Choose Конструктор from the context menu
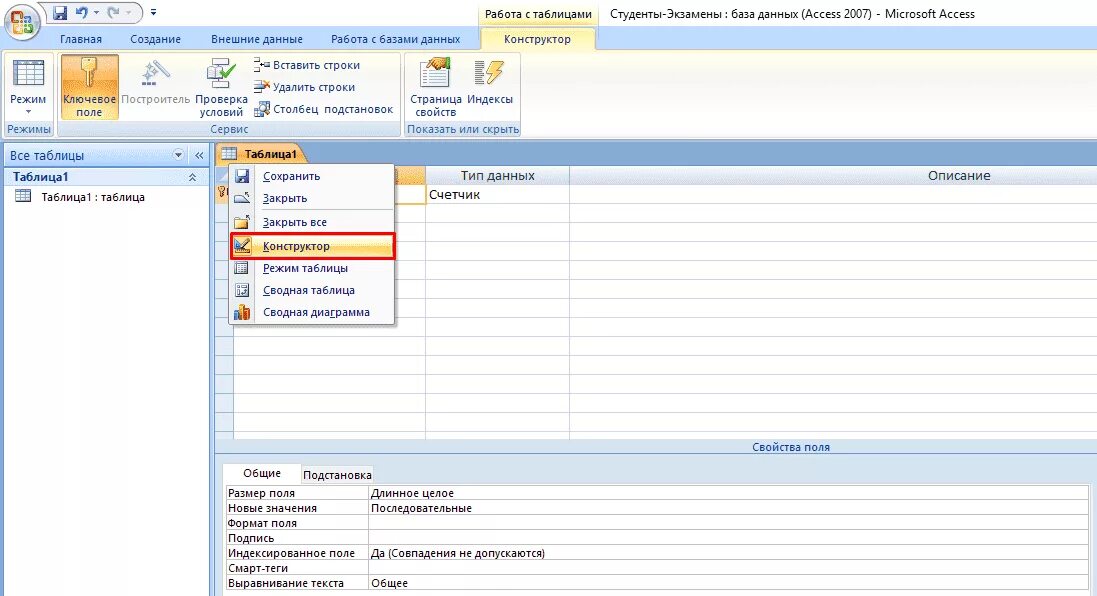The width and height of the screenshot is (1097, 596). pos(313,246)
